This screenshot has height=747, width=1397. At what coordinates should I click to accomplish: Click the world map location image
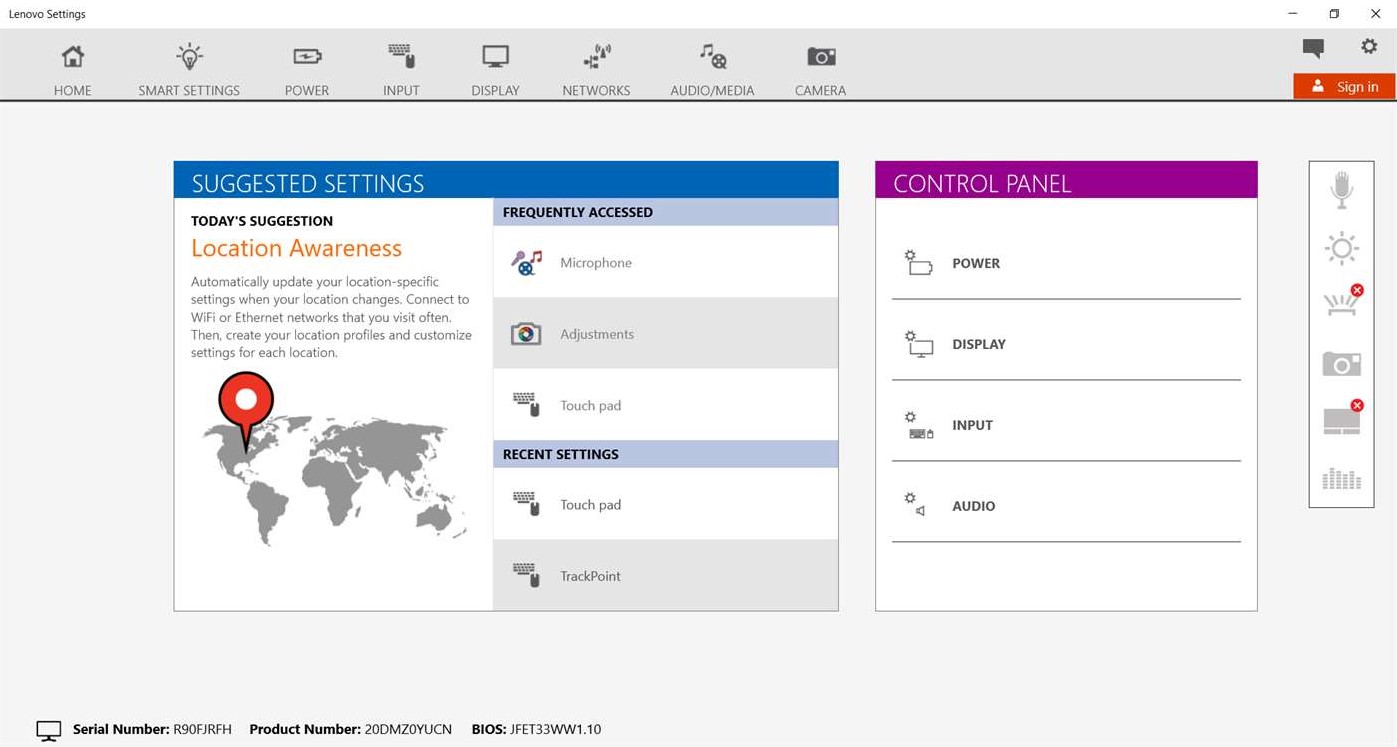point(334,459)
